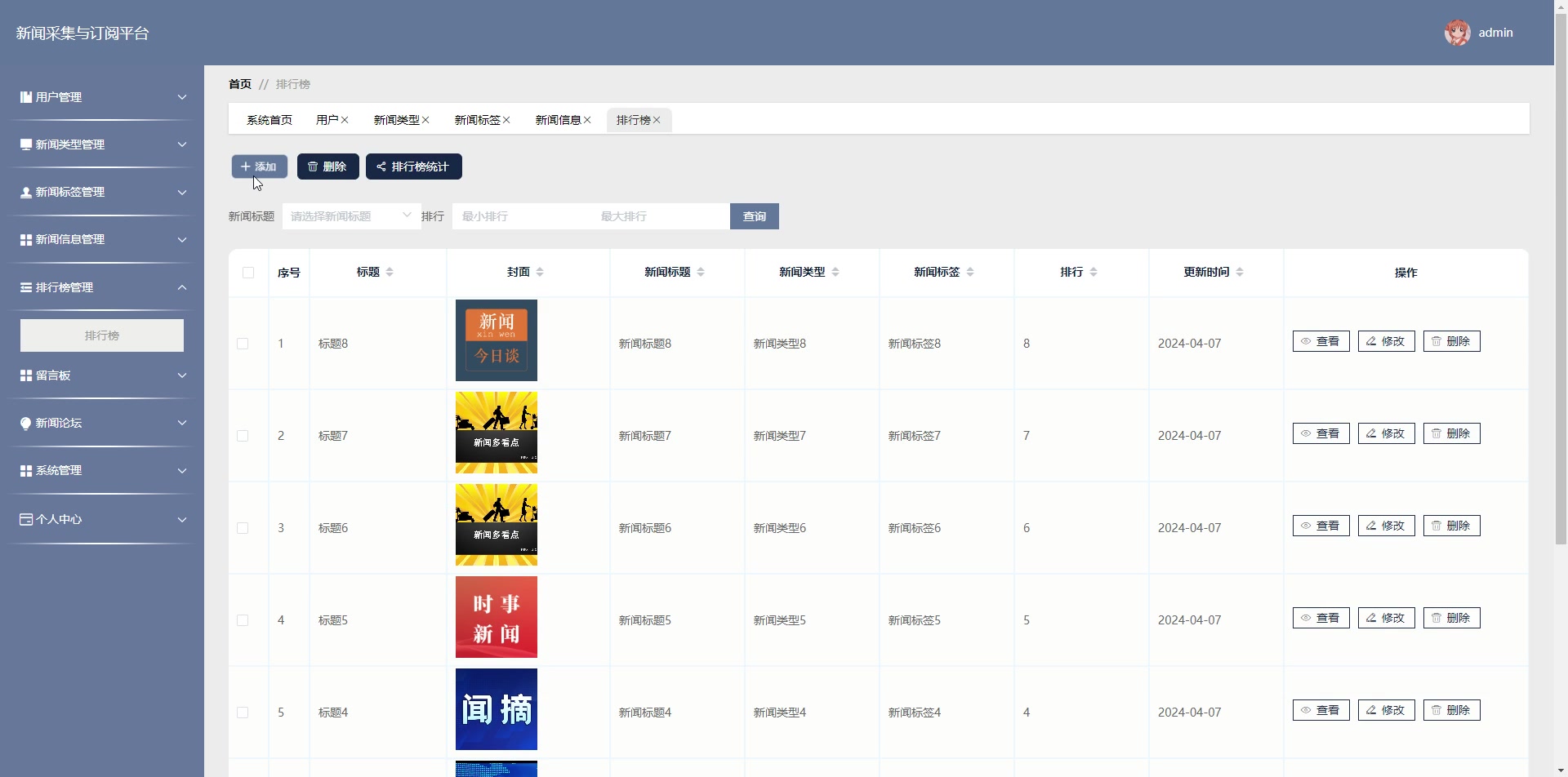The height and width of the screenshot is (777, 1568).
Task: Open the 闻摘 cover thumbnail
Action: 497,709
